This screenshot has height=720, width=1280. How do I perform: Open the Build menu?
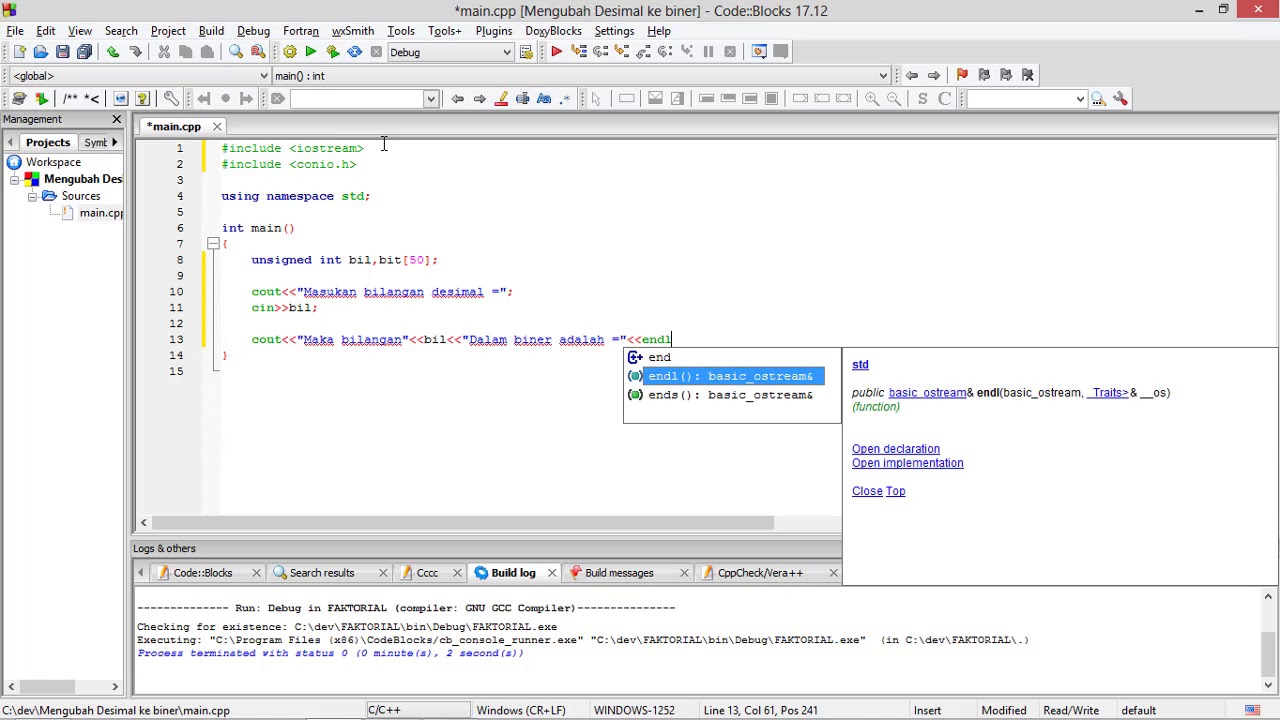211,31
